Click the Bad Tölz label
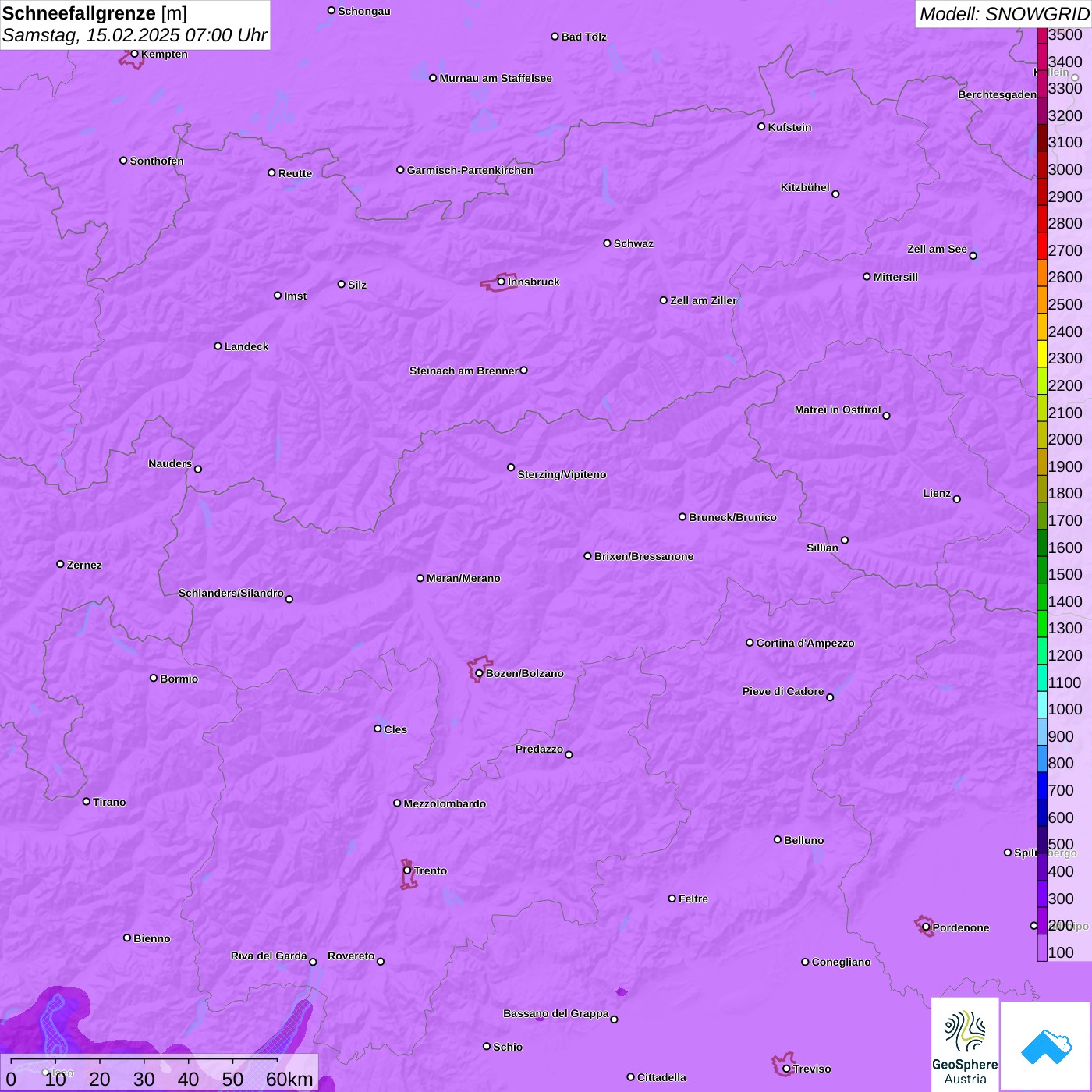The width and height of the screenshot is (1092, 1092). point(583,37)
